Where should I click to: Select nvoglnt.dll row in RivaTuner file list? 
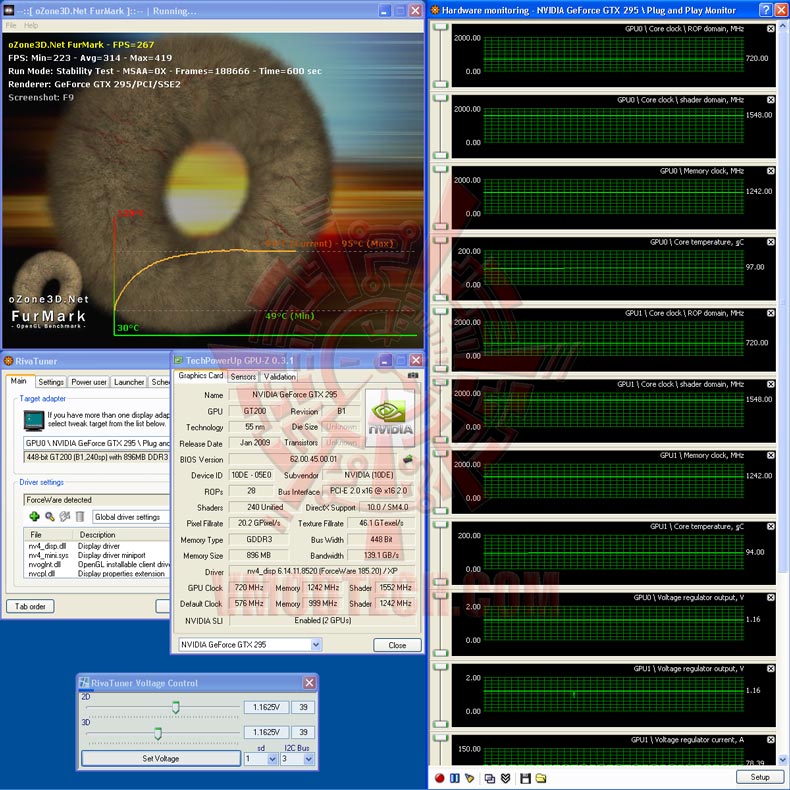tap(97, 564)
